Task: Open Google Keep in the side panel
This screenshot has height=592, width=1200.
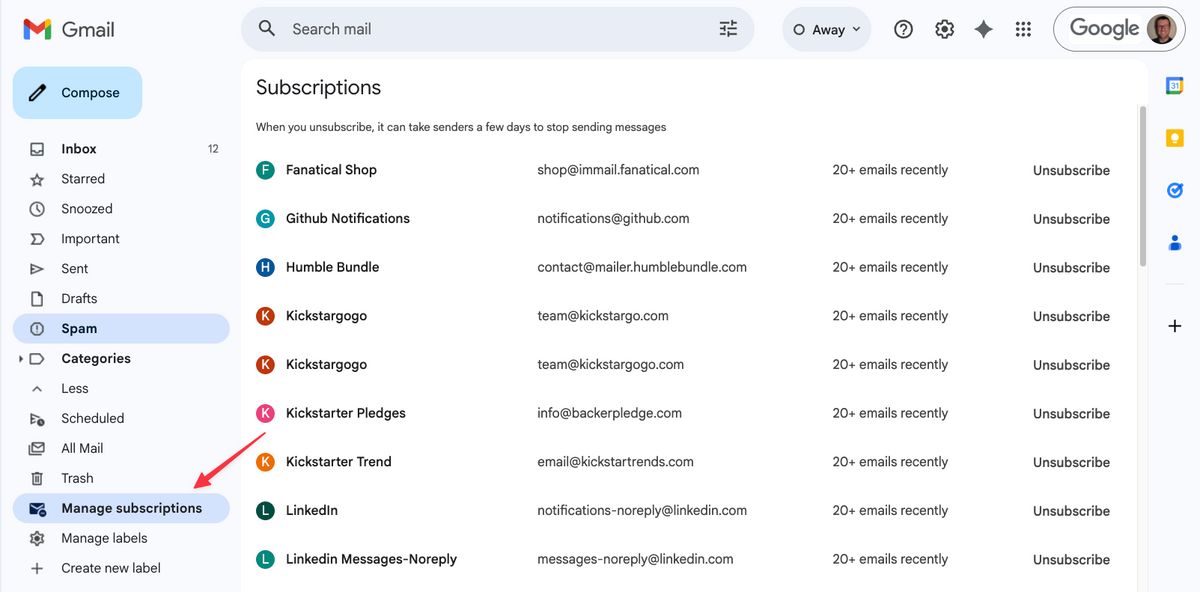Action: click(1175, 138)
